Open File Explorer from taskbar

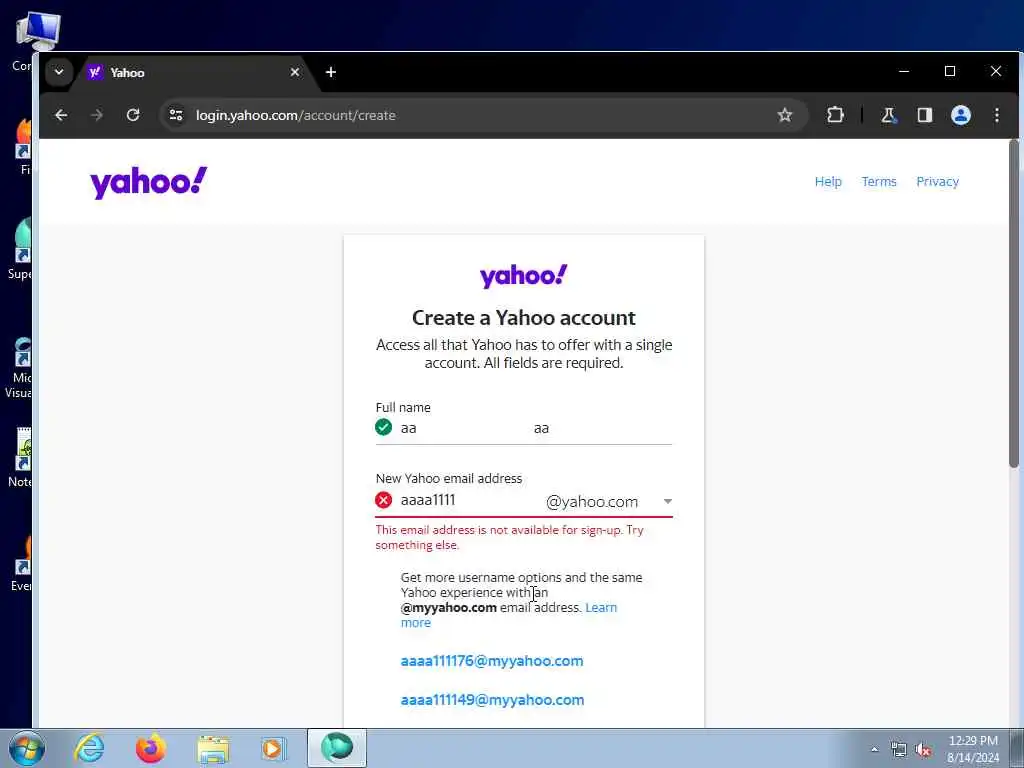(x=213, y=749)
